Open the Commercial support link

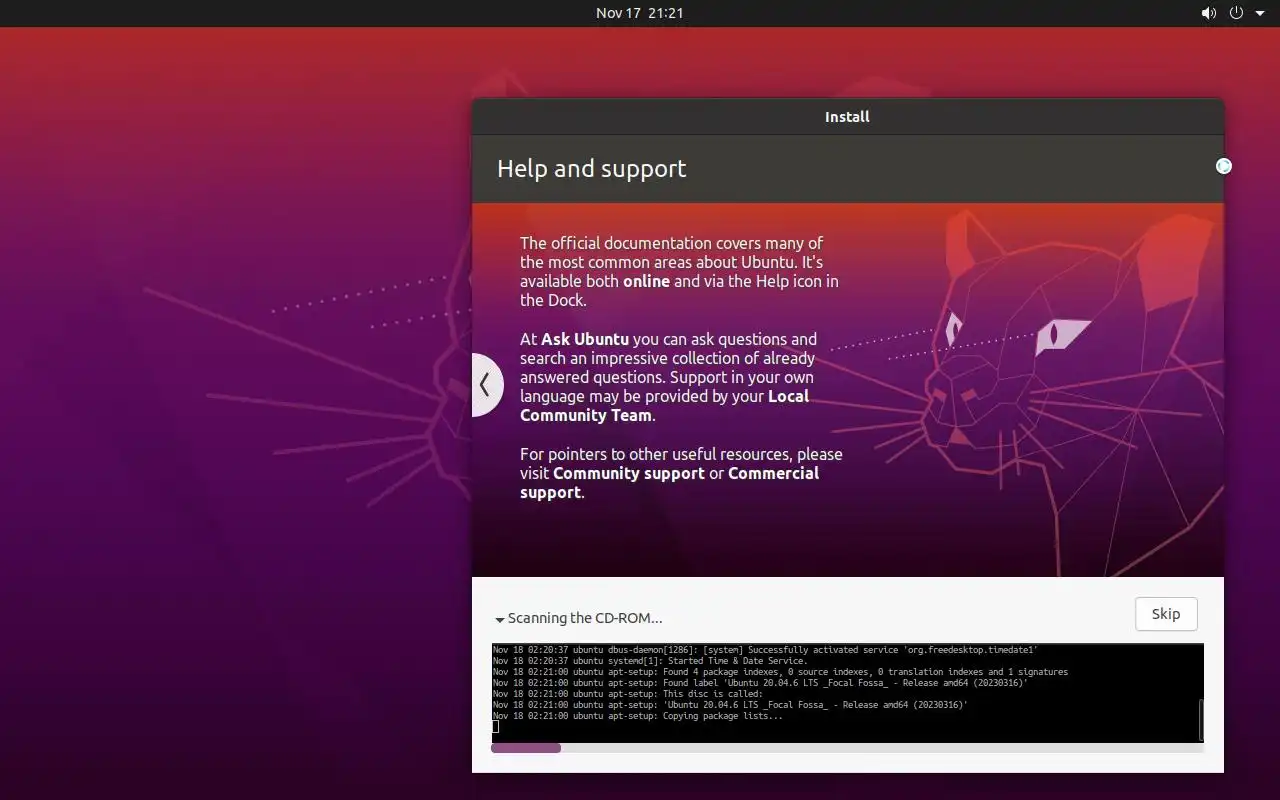click(x=669, y=483)
